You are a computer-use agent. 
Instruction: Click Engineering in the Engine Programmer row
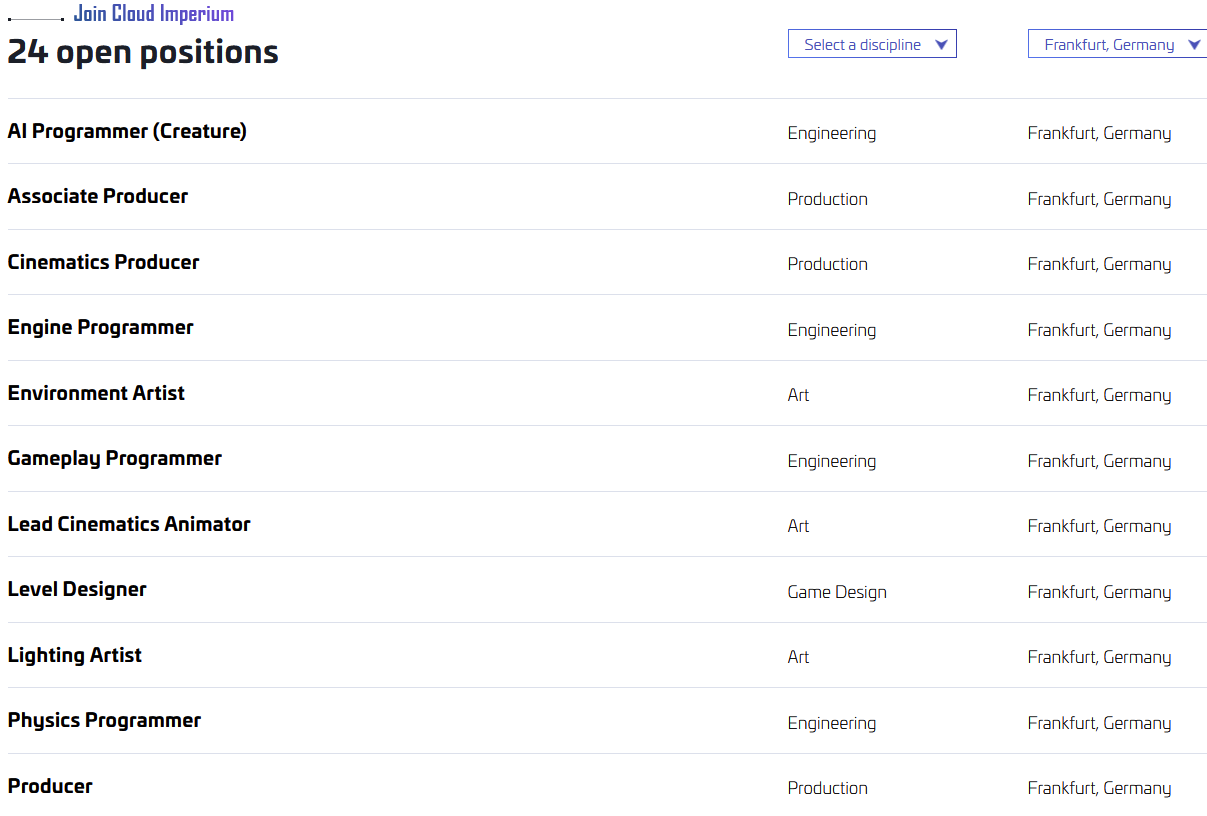click(x=832, y=330)
